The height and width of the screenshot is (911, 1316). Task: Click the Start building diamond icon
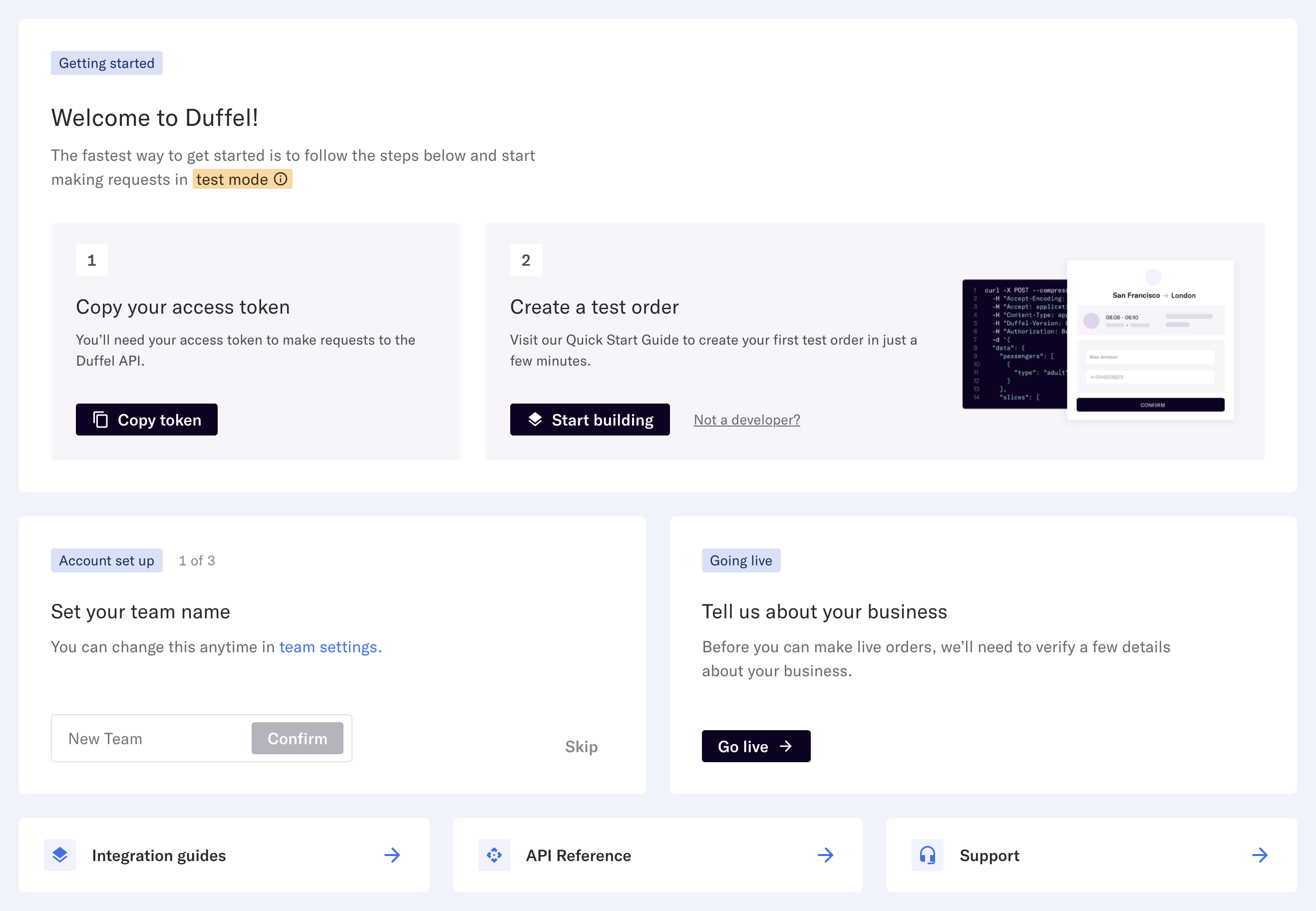click(x=536, y=419)
